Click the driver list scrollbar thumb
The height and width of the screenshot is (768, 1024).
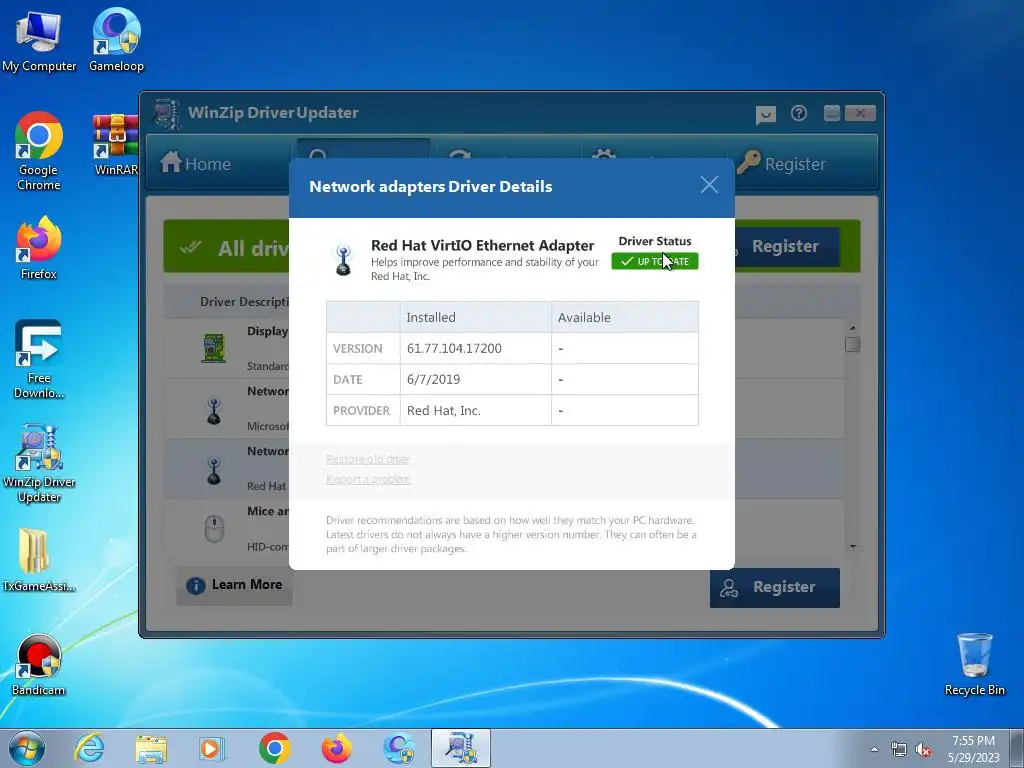[852, 344]
